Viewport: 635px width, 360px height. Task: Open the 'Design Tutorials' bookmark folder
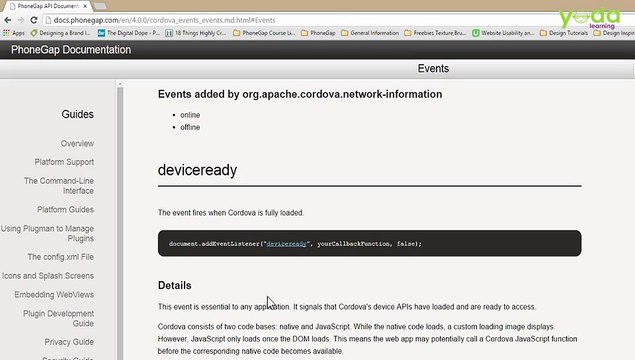pyautogui.click(x=564, y=33)
